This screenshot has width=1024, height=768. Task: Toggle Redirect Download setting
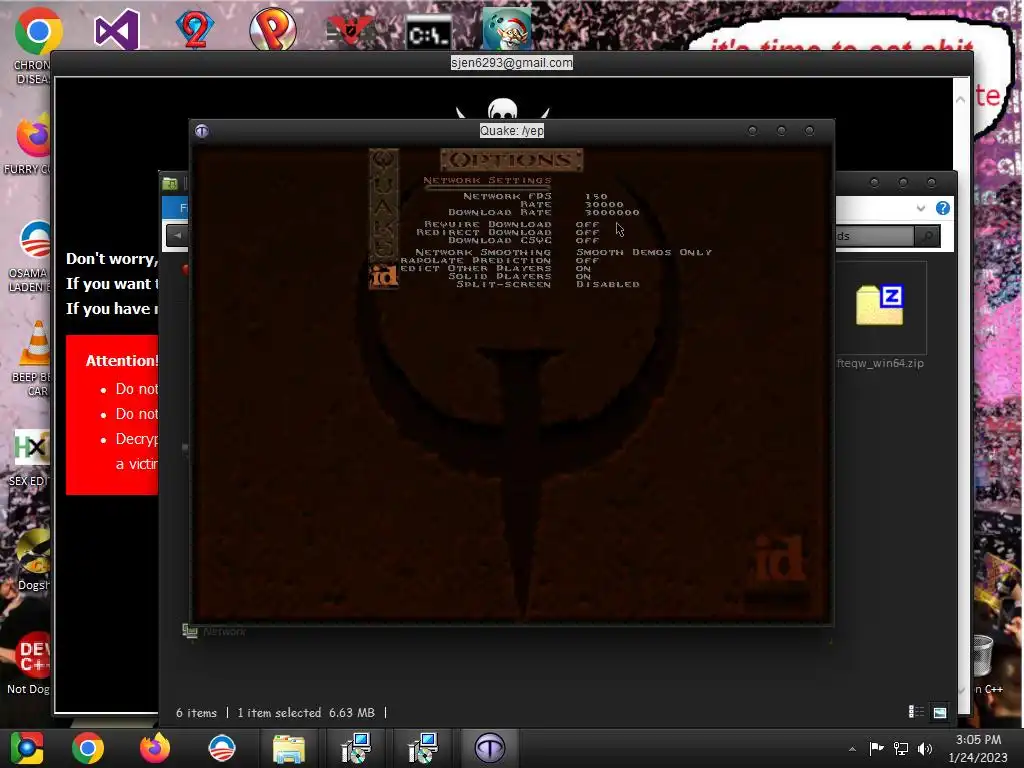[508, 232]
